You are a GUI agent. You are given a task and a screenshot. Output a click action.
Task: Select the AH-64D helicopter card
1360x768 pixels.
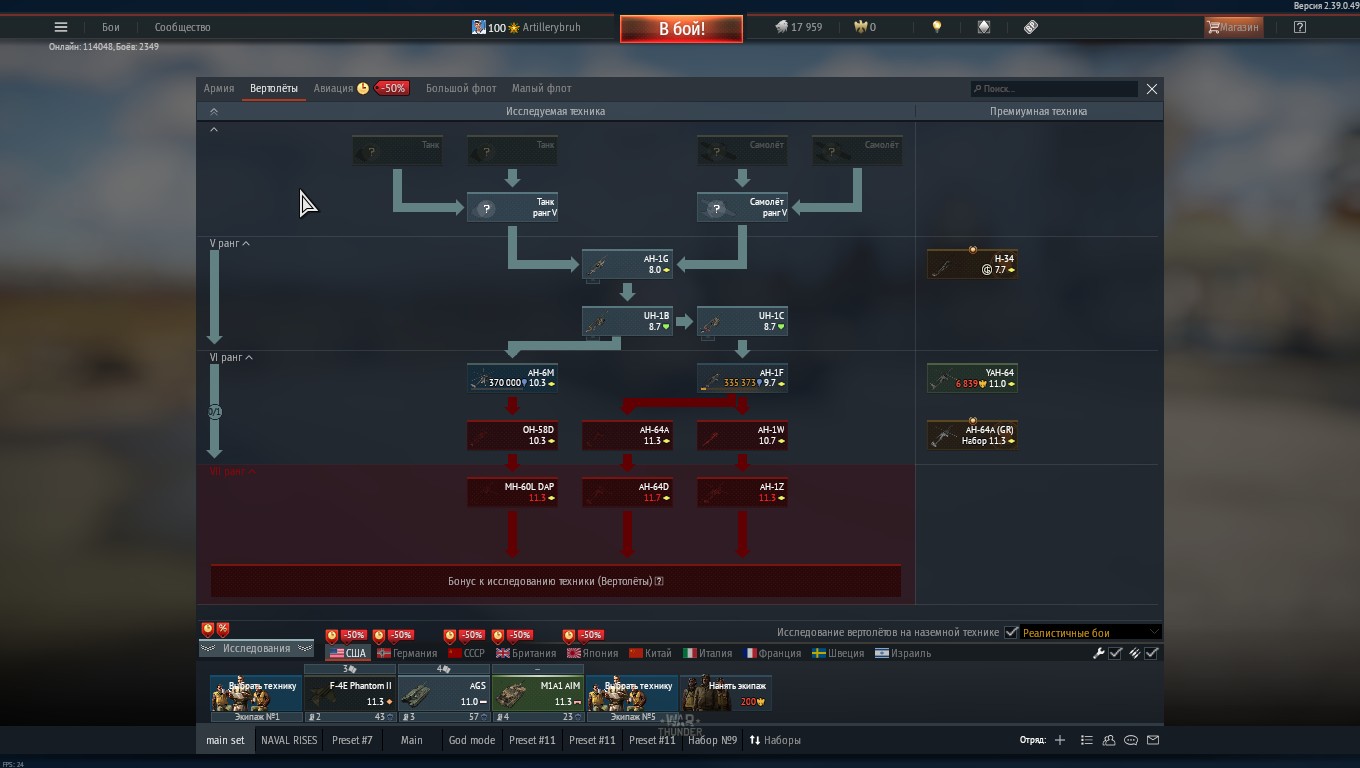click(627, 492)
